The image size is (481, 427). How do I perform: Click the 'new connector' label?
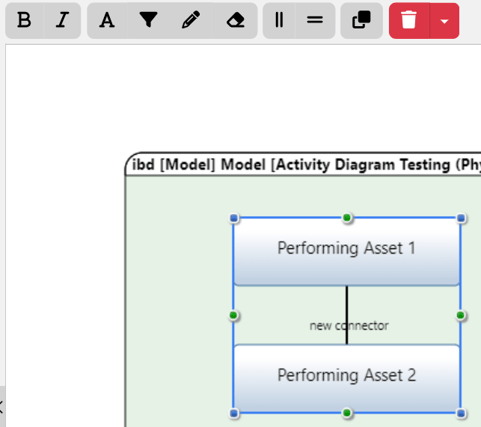[x=349, y=326]
